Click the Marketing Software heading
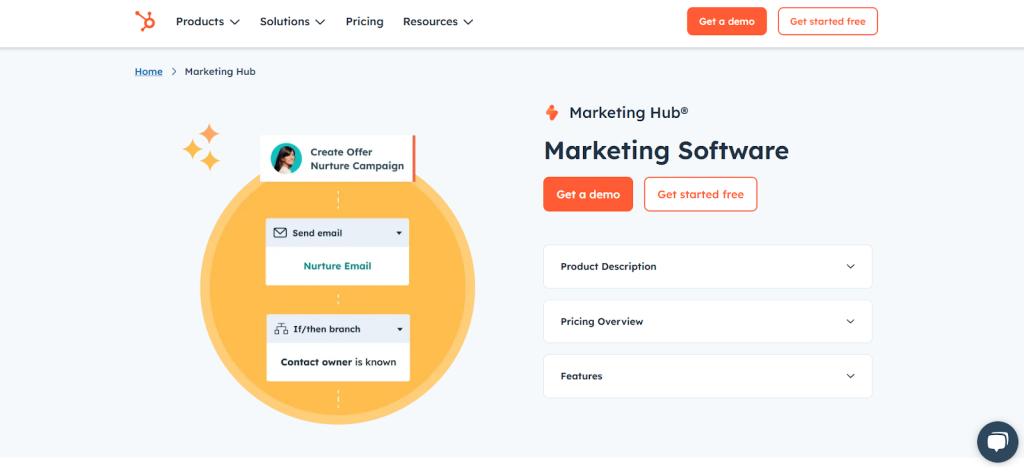This screenshot has width=1024, height=467. pyautogui.click(x=666, y=151)
